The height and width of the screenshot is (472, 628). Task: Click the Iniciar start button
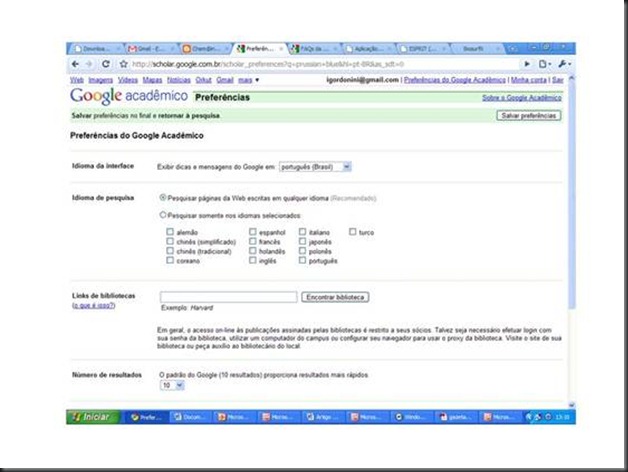coord(93,417)
